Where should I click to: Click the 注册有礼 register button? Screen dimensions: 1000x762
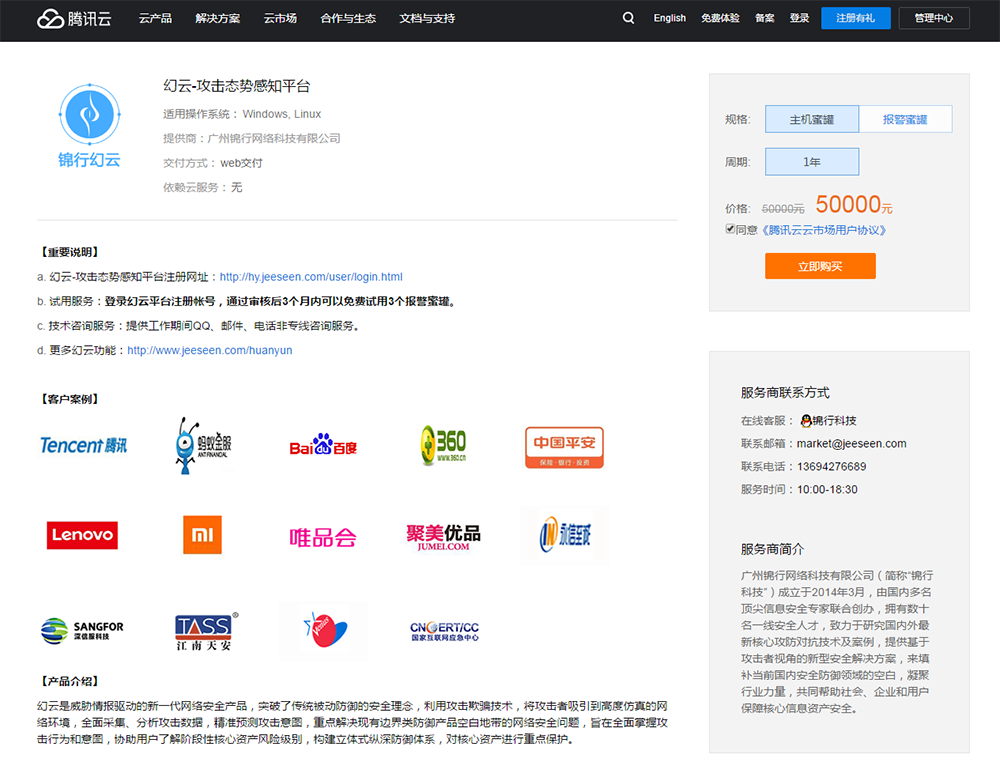[x=856, y=18]
